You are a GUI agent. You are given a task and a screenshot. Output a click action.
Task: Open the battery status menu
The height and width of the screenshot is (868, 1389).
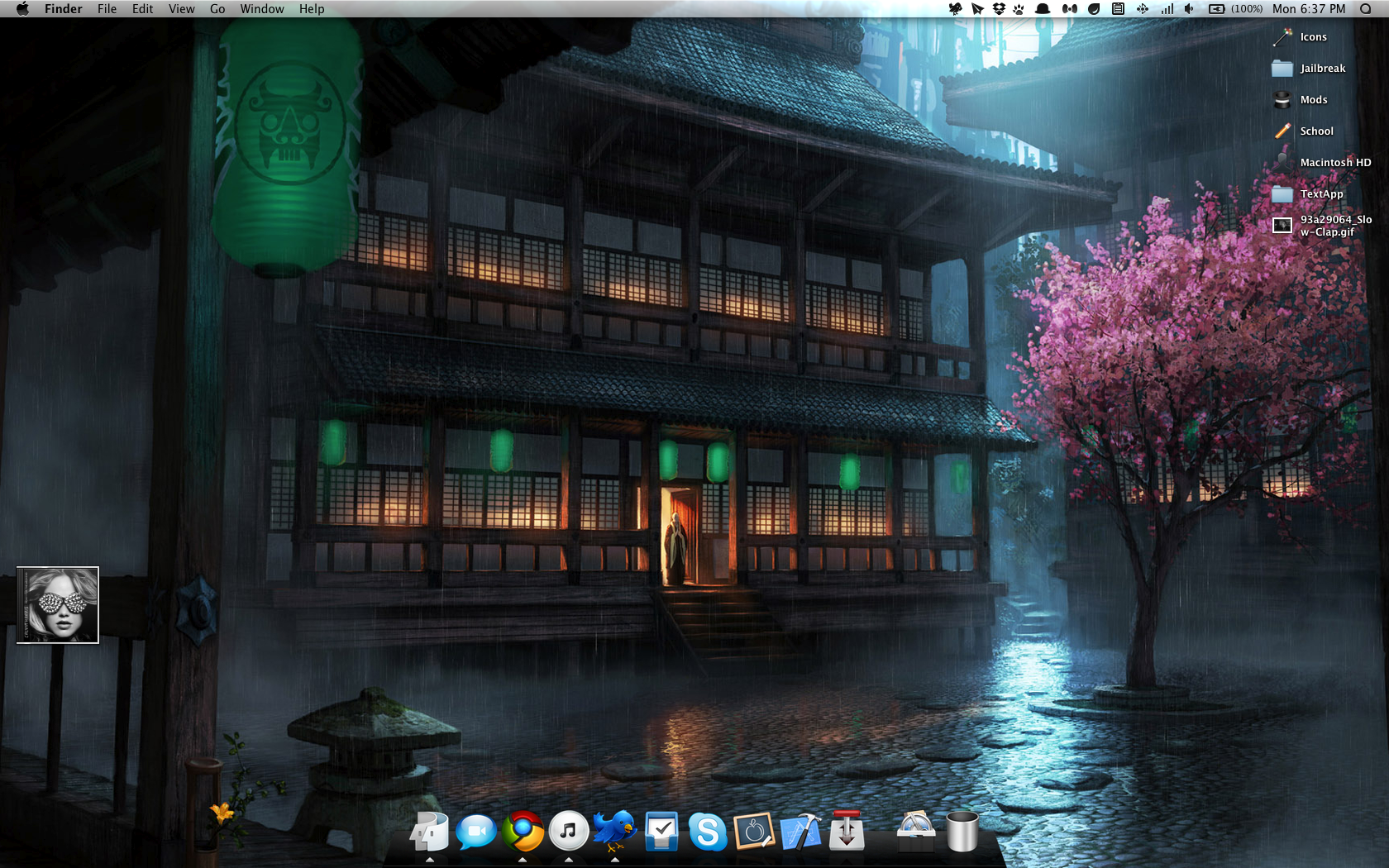pos(1235,9)
